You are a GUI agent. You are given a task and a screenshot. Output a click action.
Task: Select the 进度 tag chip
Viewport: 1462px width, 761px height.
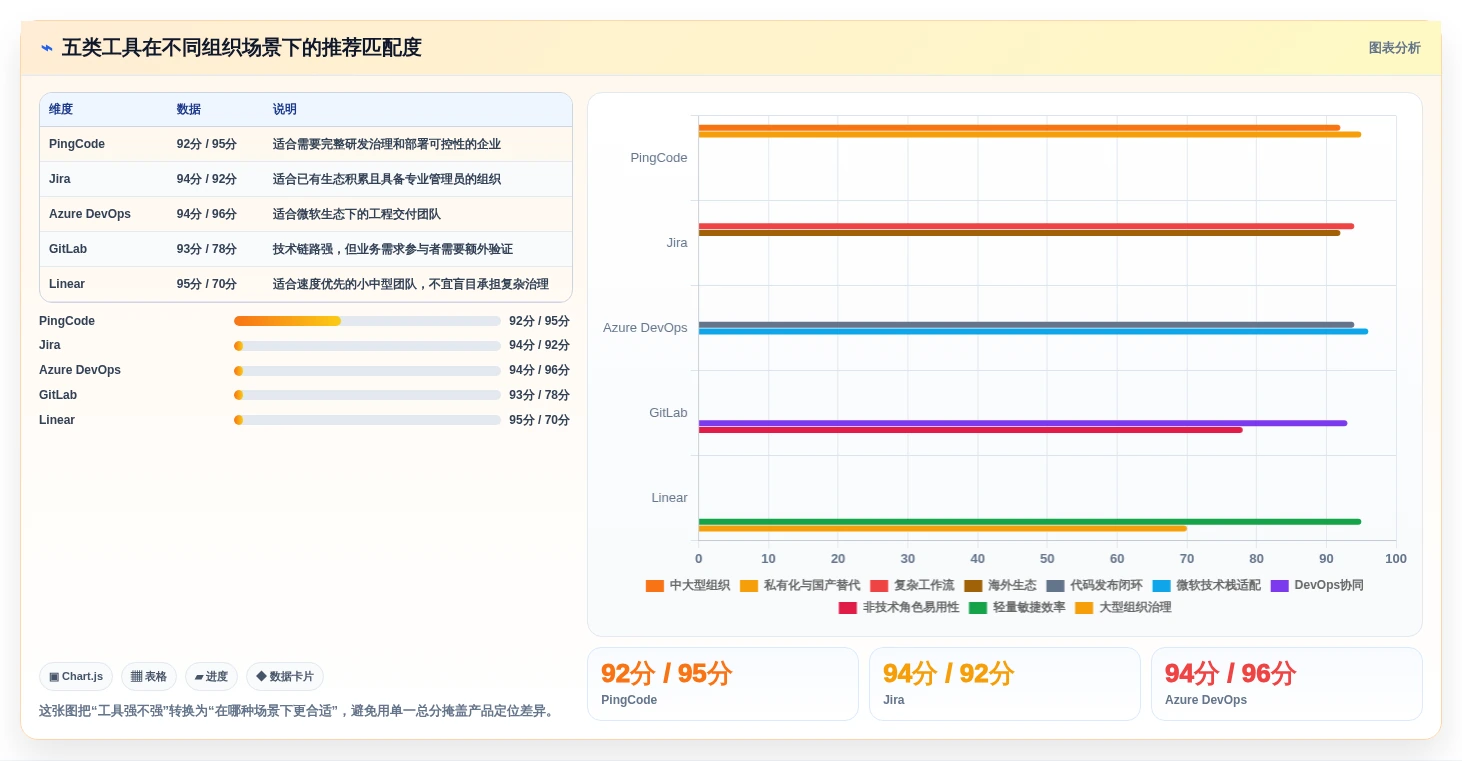coord(211,677)
